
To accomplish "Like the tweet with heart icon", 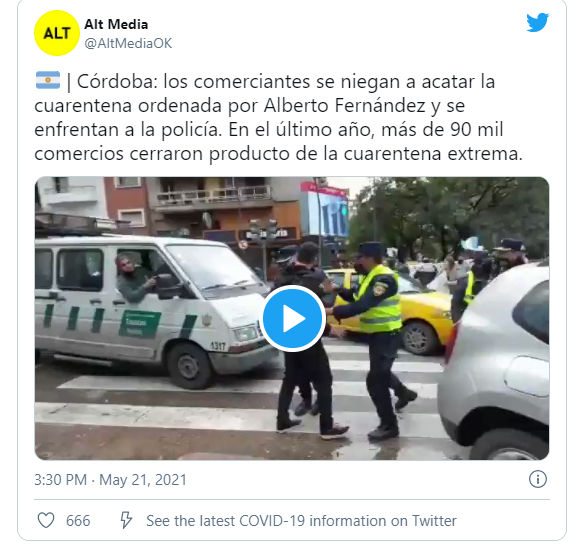I will [46, 520].
